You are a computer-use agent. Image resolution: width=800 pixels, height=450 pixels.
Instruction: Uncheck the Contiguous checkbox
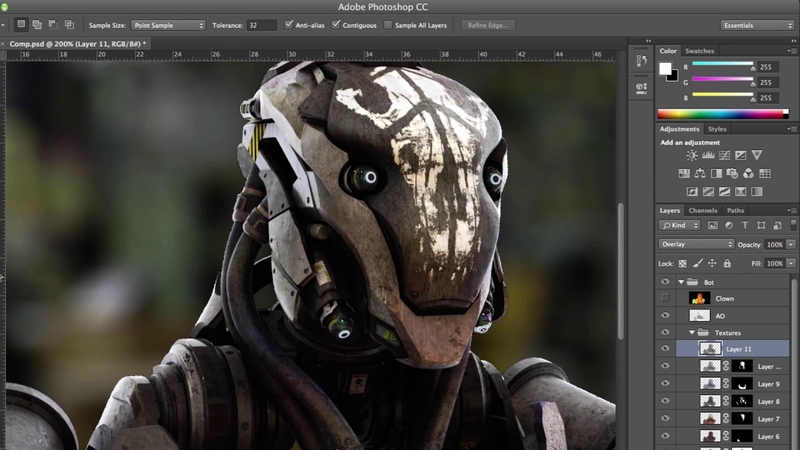pyautogui.click(x=336, y=24)
